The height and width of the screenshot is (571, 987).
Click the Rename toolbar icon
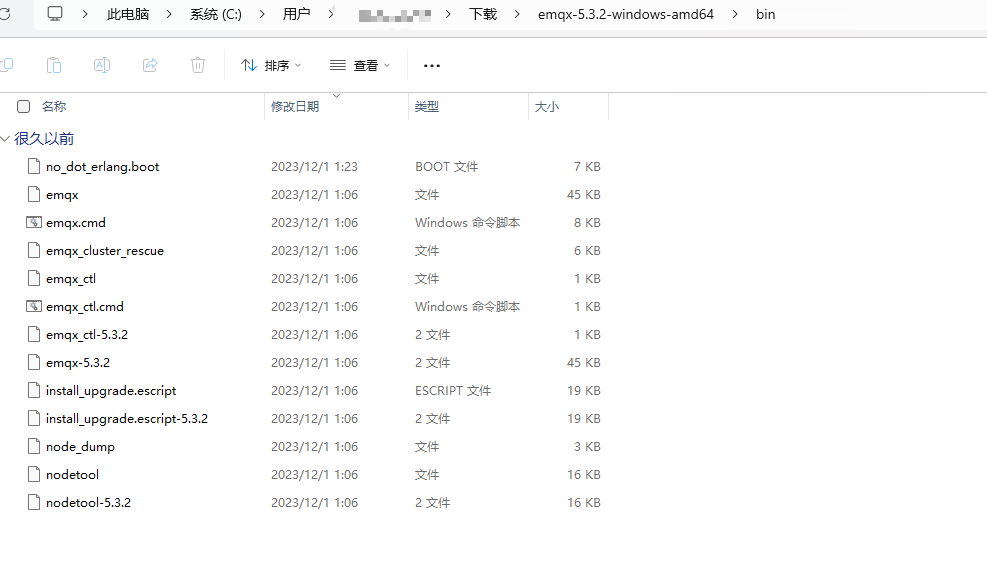point(102,65)
